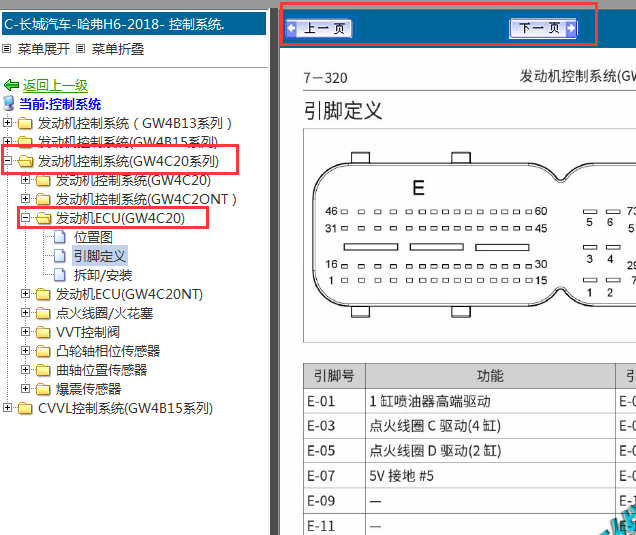This screenshot has height=535, width=636.
Task: Click the 当前:控制系统 computer icon
Action: point(9,103)
